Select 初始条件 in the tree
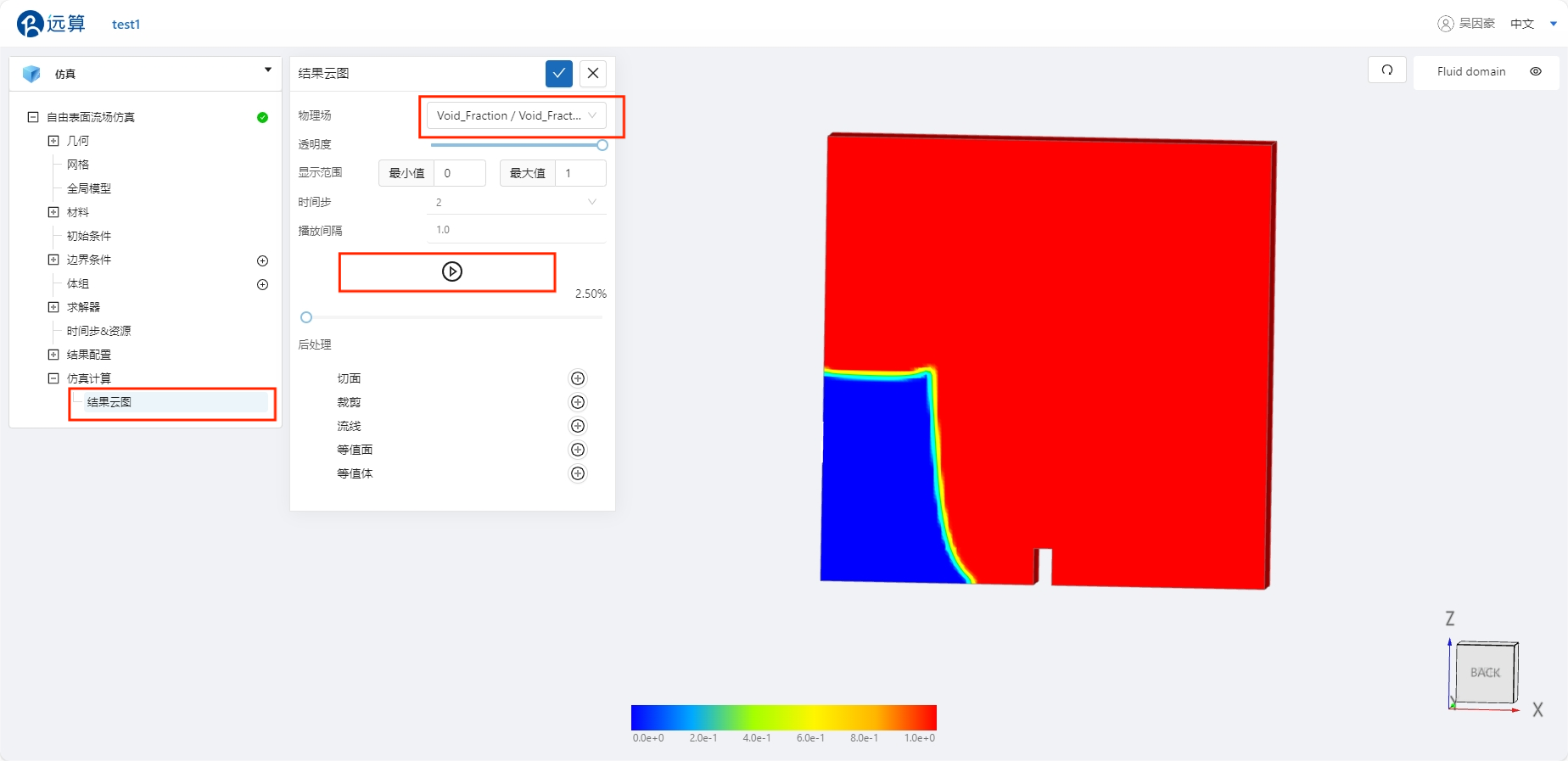 pyautogui.click(x=89, y=236)
